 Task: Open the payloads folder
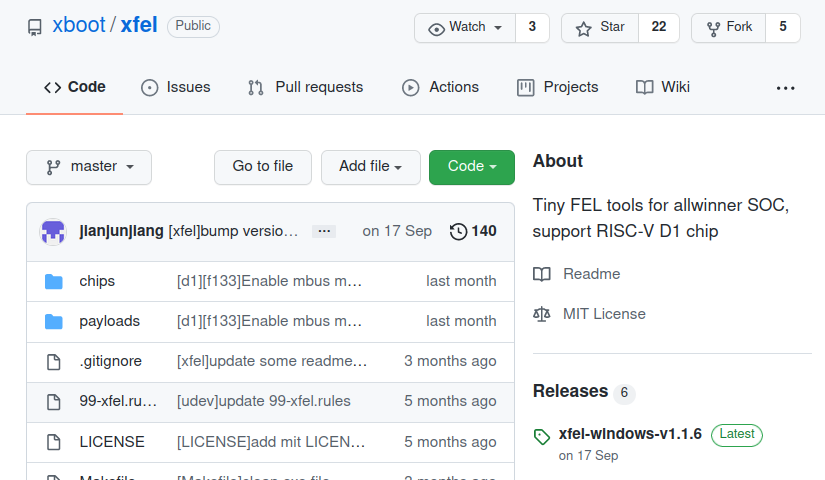click(109, 321)
